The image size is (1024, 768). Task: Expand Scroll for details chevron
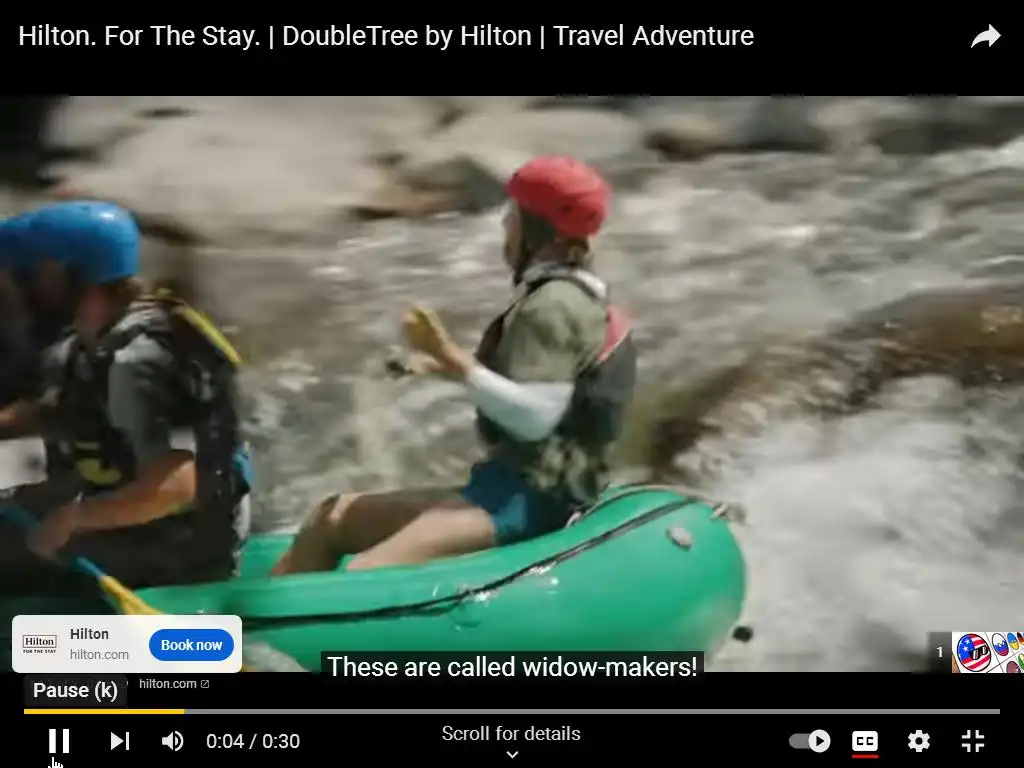512,754
